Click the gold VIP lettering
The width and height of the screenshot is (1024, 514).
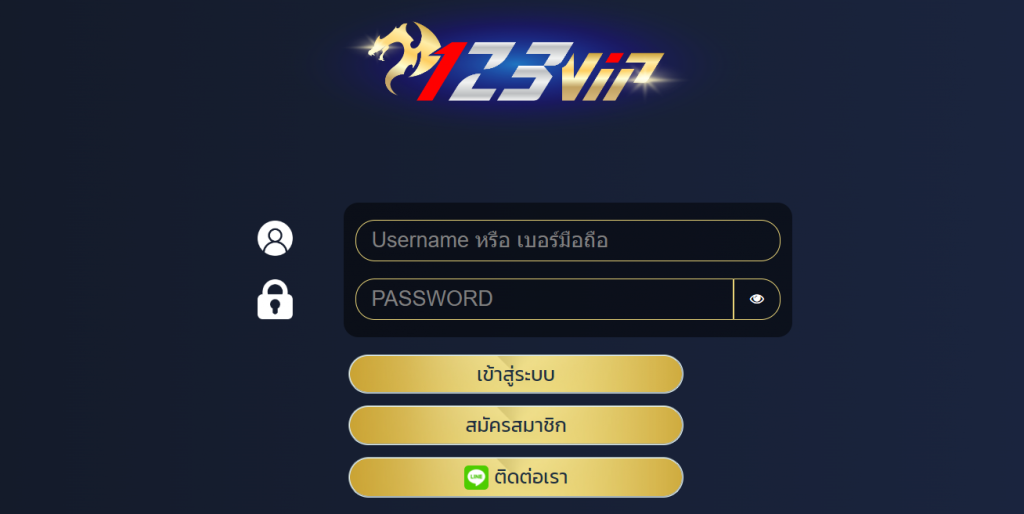(x=613, y=77)
